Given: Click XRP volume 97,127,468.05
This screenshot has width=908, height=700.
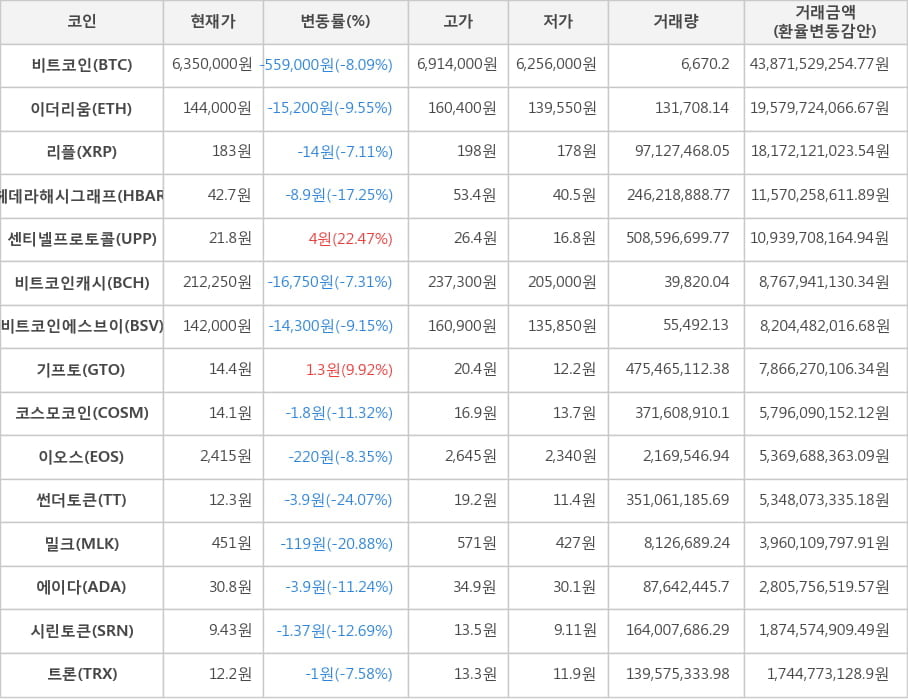Looking at the screenshot, I should tap(682, 151).
